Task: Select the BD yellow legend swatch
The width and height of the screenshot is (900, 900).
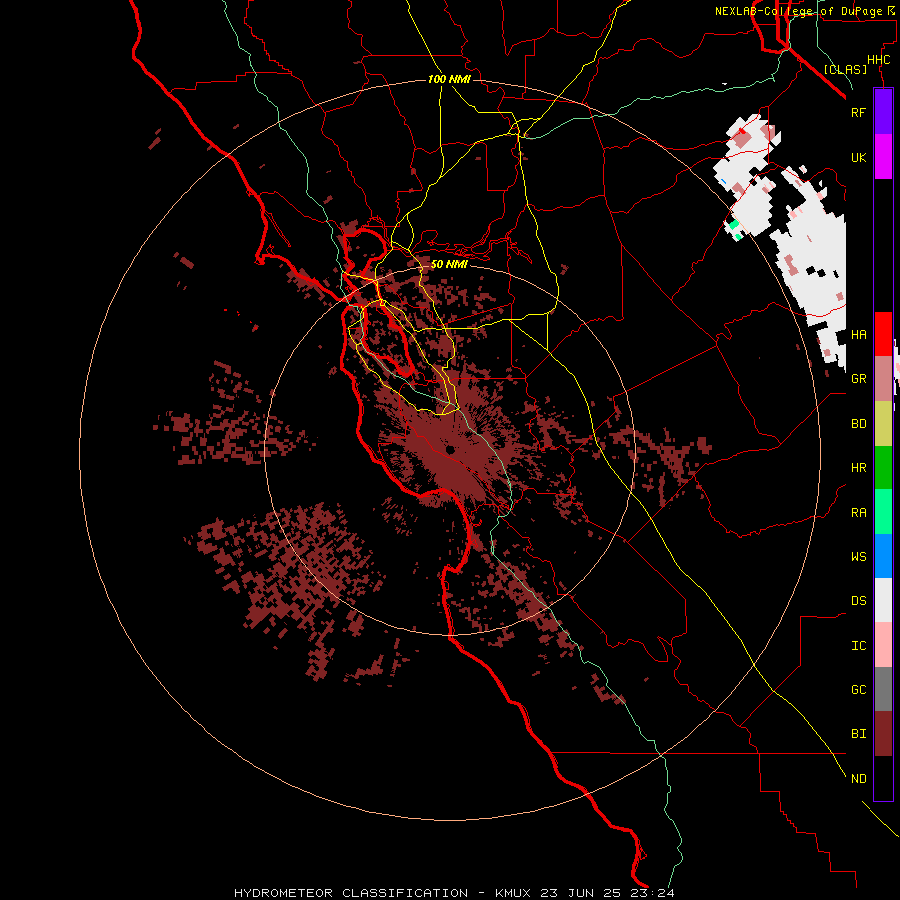Action: click(x=883, y=424)
